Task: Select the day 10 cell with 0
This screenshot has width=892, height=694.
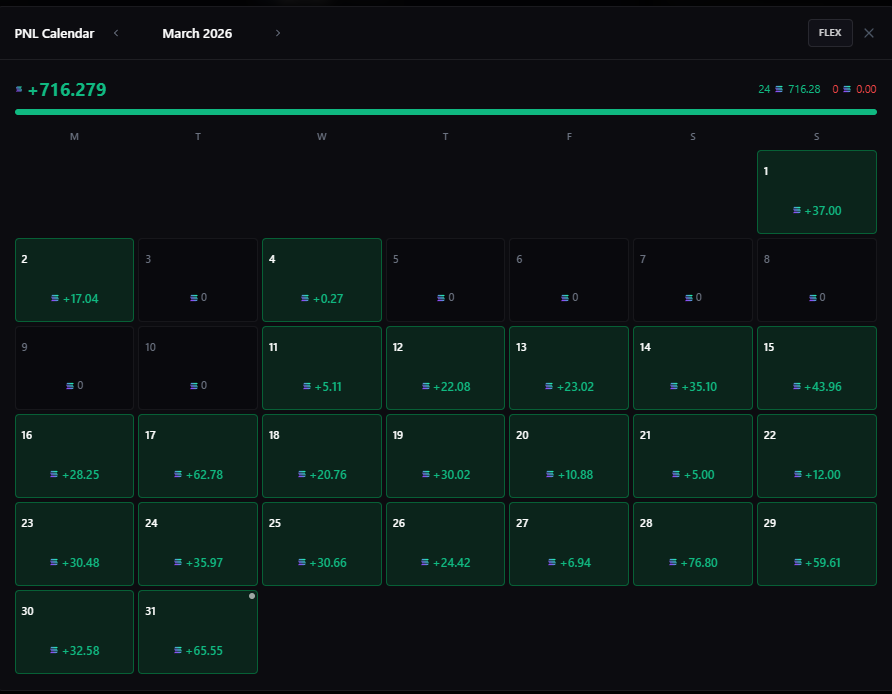Action: 198,368
